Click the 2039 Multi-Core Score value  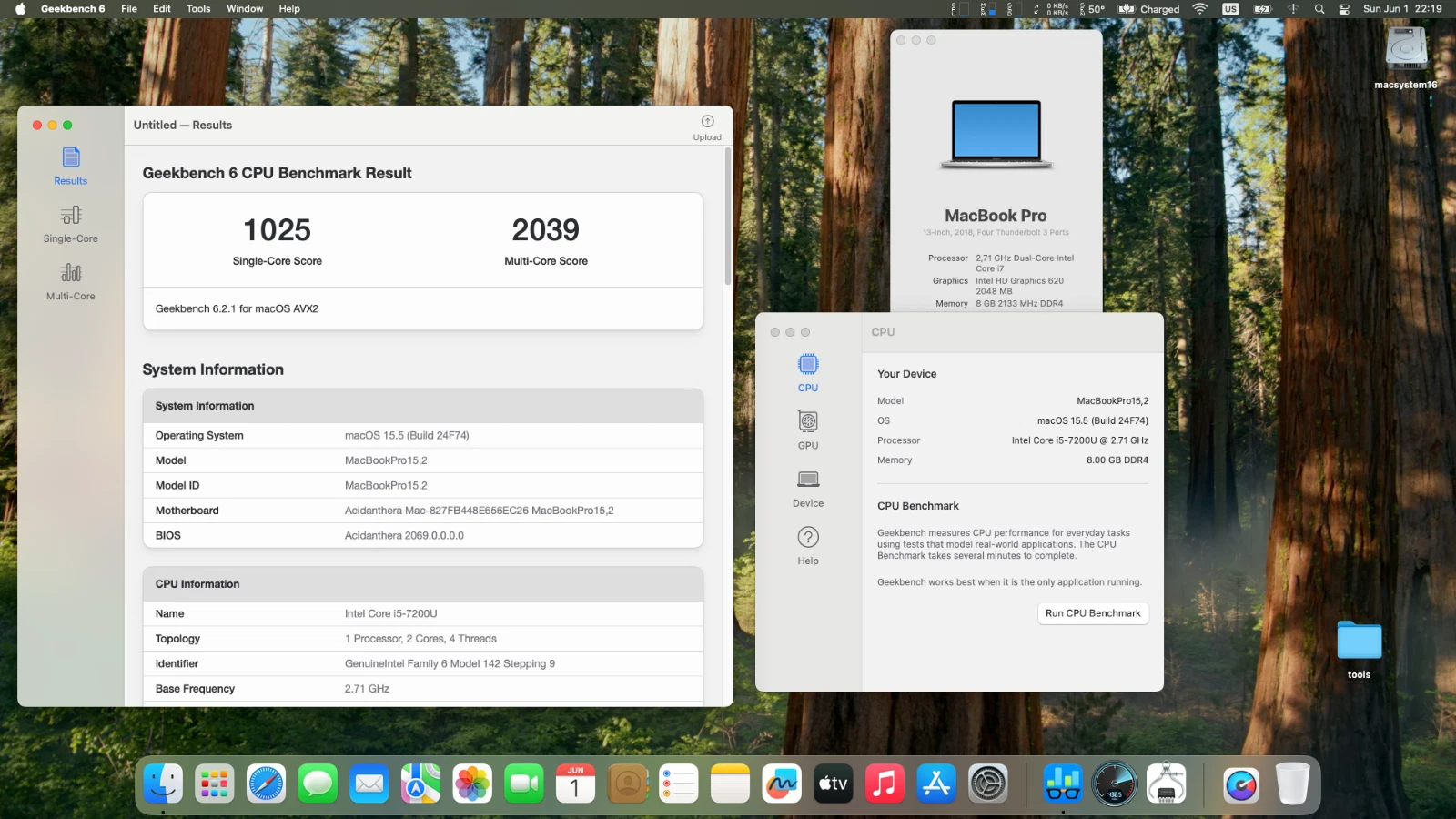[x=546, y=230]
